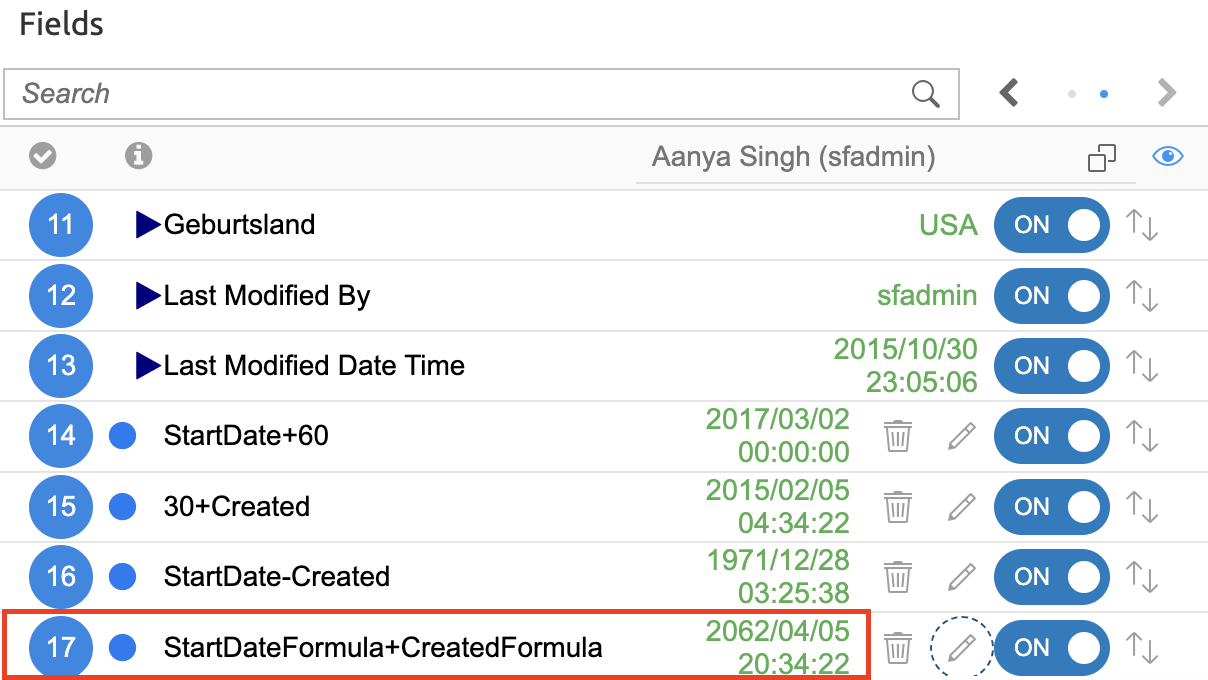
Task: Toggle Last Modified By field off
Action: 1051,296
